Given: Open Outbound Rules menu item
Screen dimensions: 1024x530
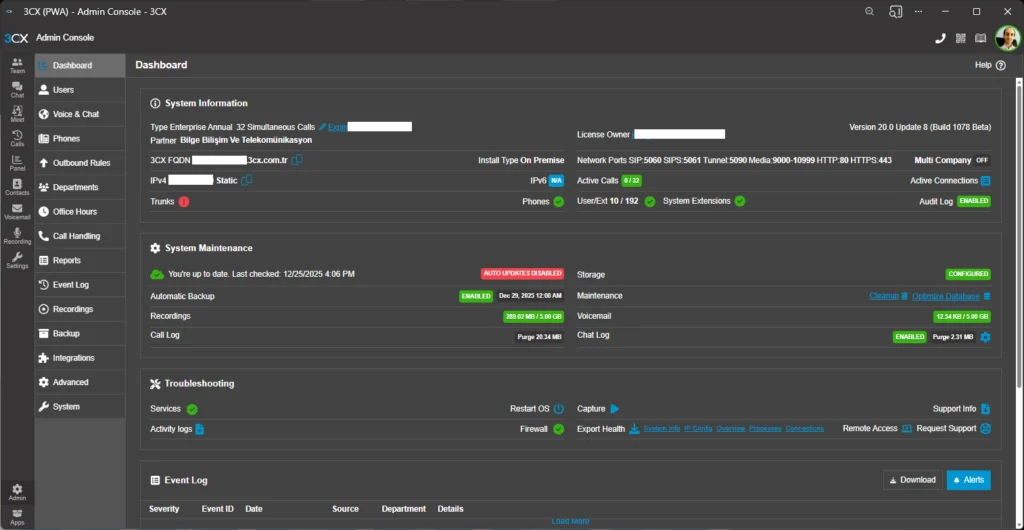Looking at the screenshot, I should point(80,163).
